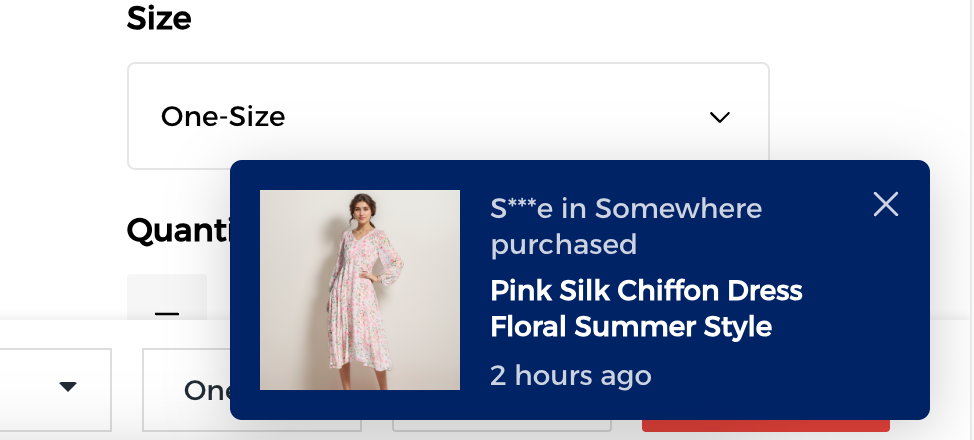Click the Quantity heading label
Viewport: 974px width, 440px height.
click(178, 231)
